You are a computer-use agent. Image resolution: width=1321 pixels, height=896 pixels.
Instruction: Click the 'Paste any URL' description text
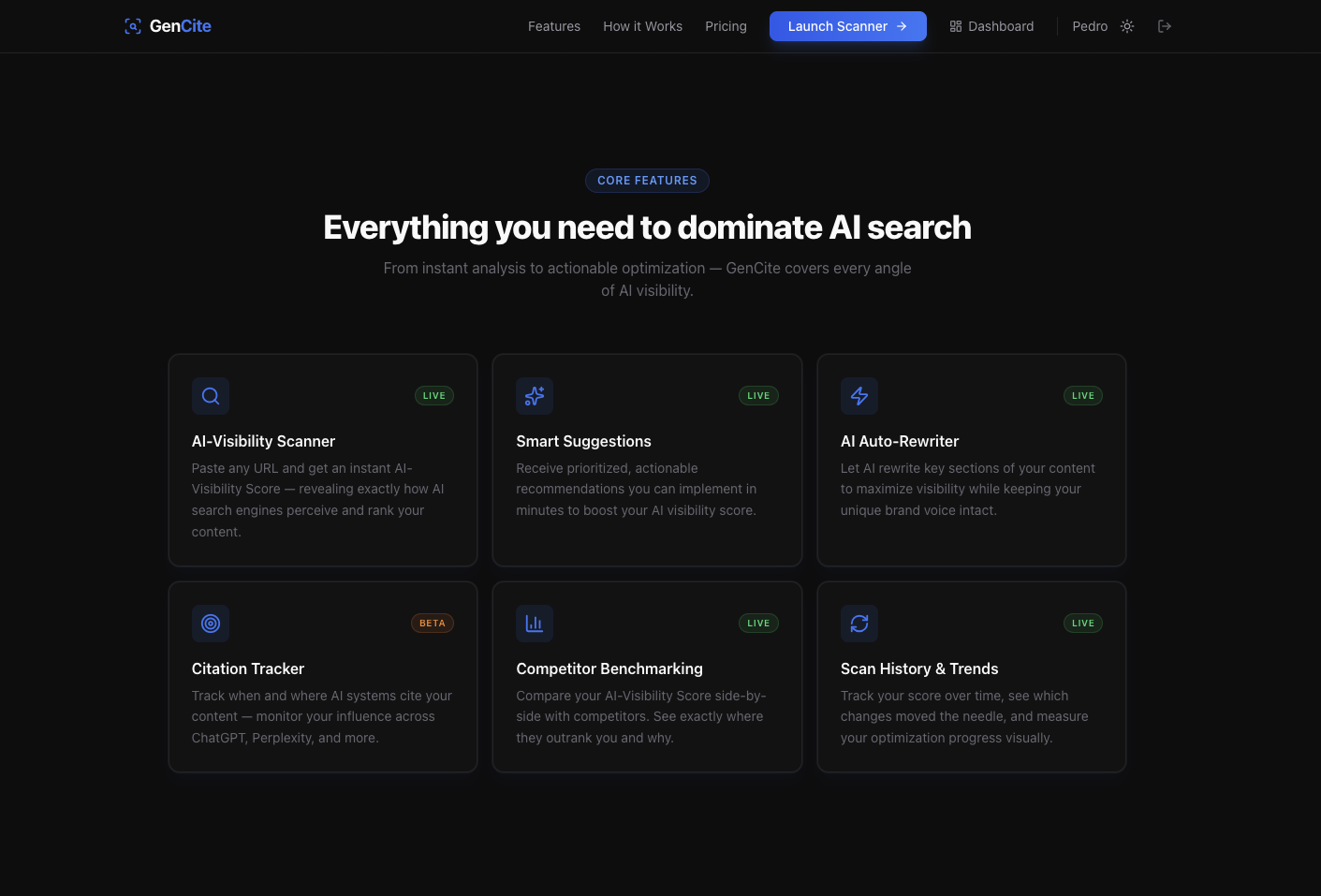tap(318, 500)
